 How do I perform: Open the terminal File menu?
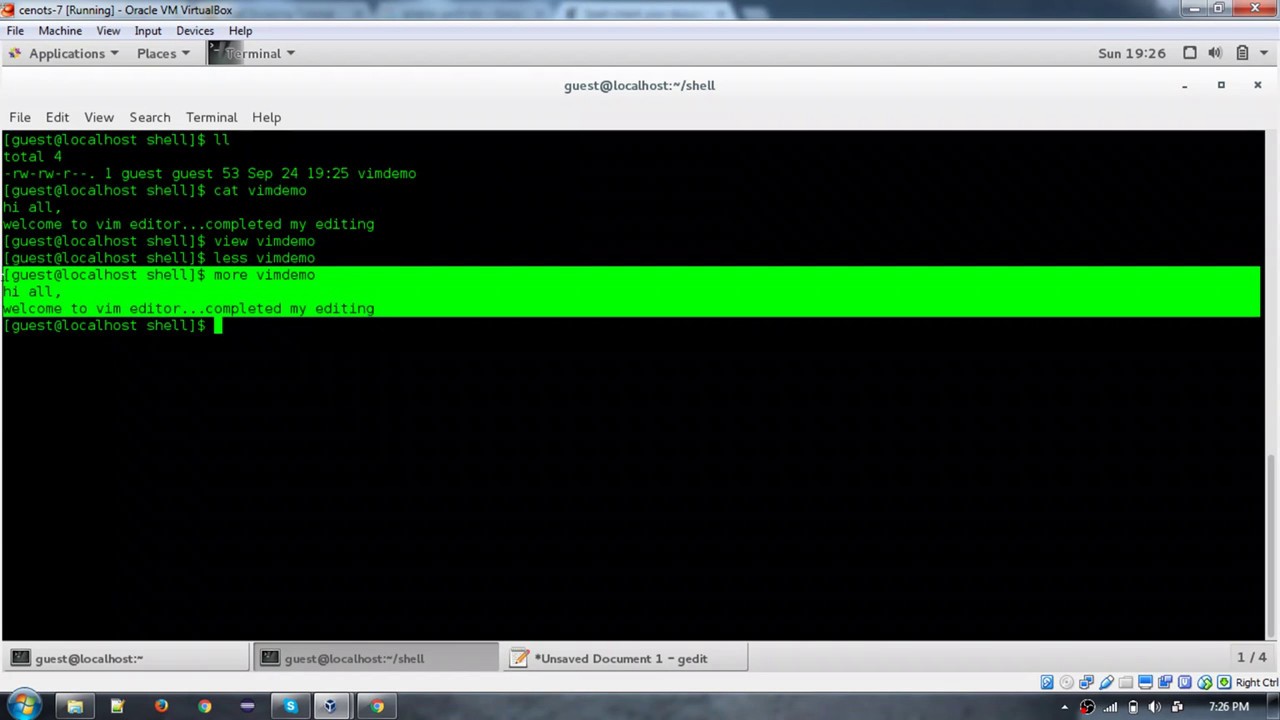pos(20,117)
